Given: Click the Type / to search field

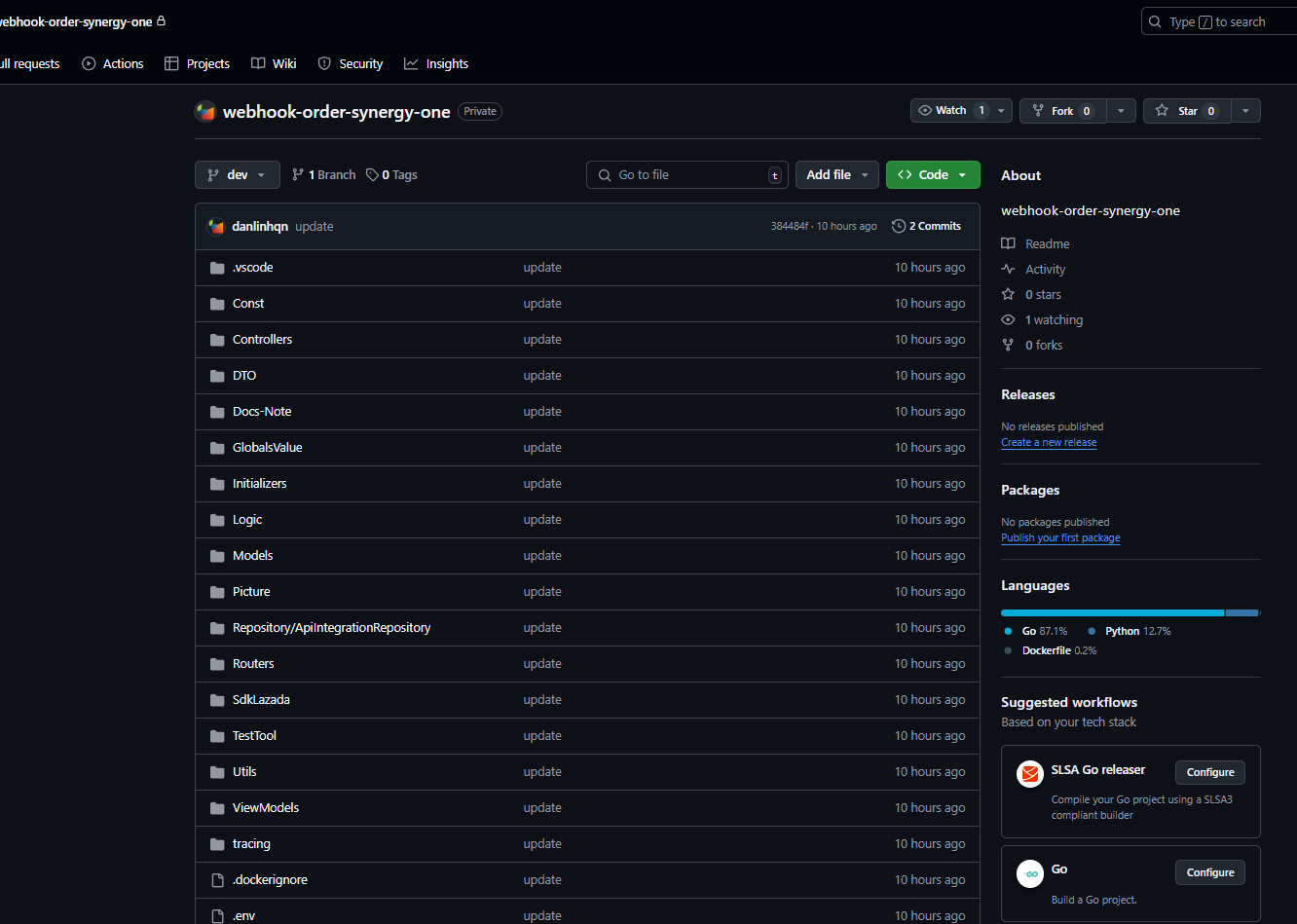Looking at the screenshot, I should [x=1219, y=21].
